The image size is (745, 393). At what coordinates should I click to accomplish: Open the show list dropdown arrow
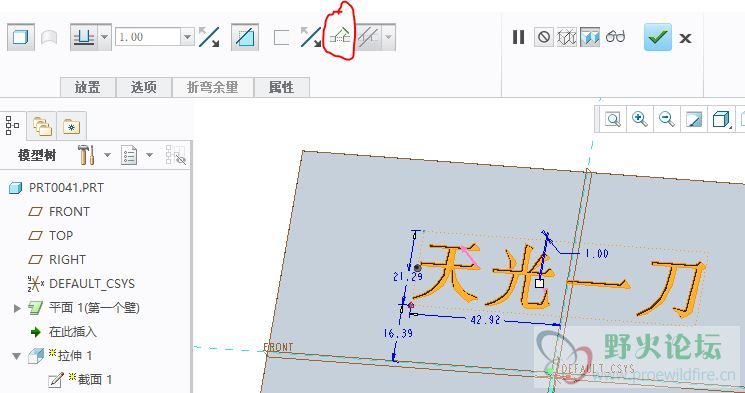pos(150,155)
